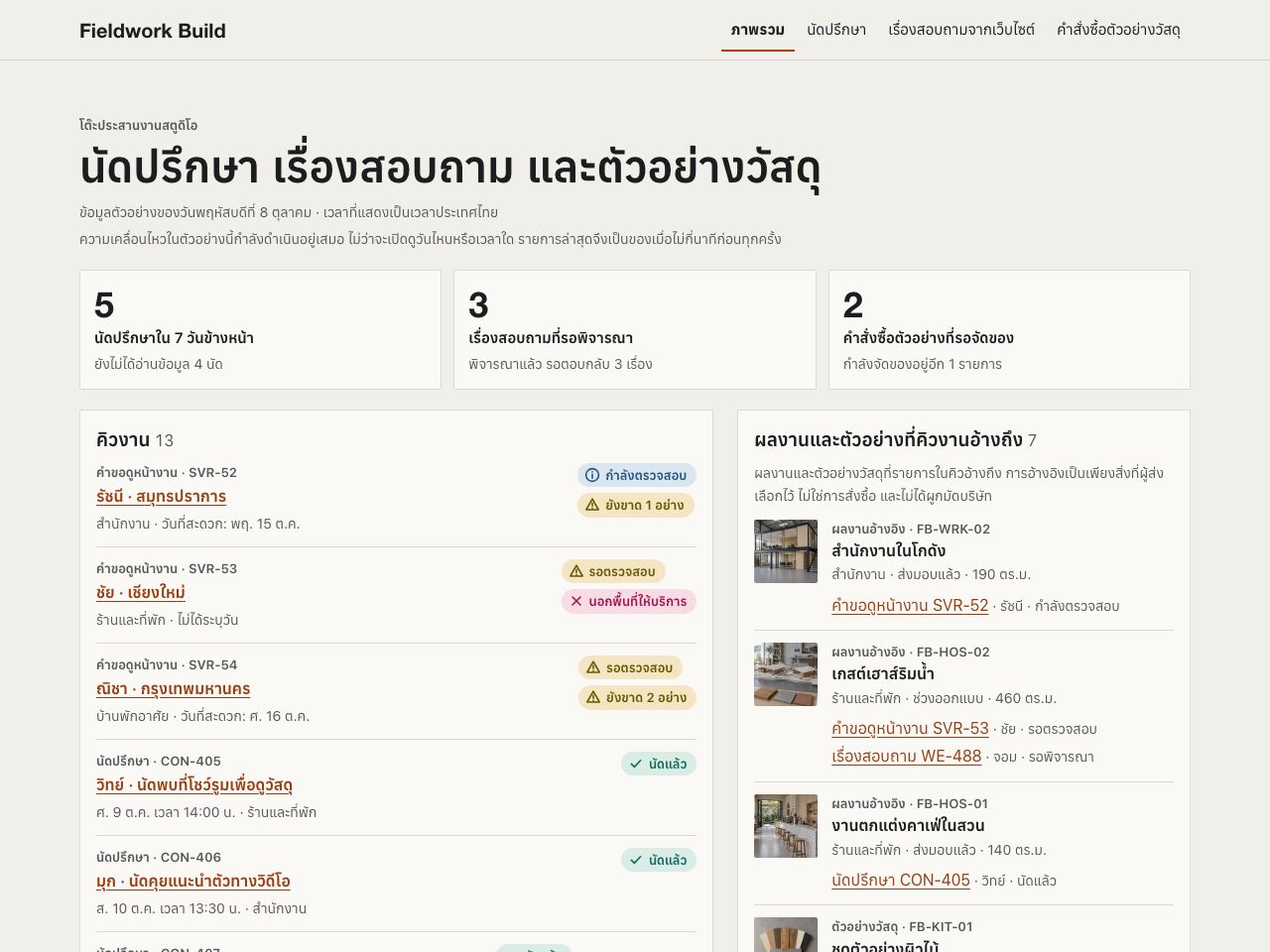Screen dimensions: 1270x952
Task: Click the 2 คำสั่งซื้อตัวอย่างที่รอจัดของ card
Action: [1009, 329]
